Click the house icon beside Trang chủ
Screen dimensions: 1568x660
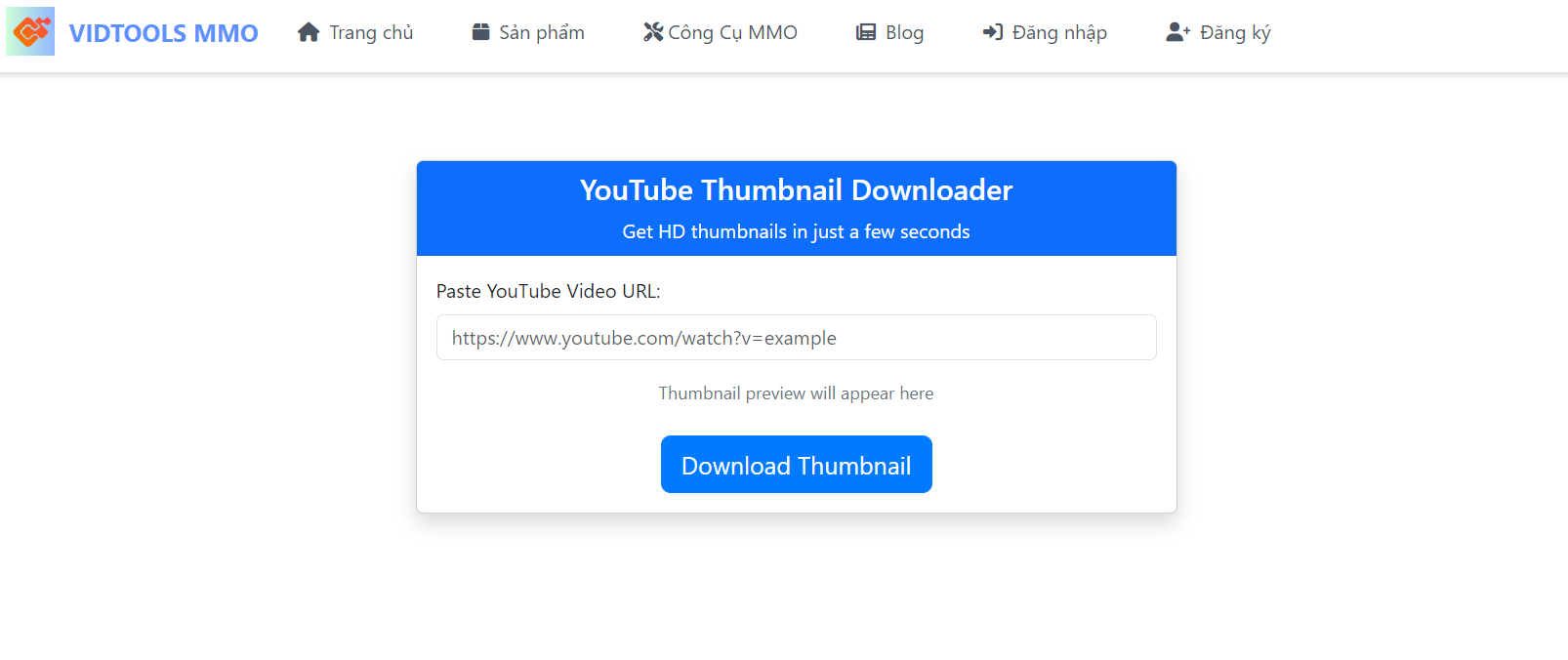(309, 32)
